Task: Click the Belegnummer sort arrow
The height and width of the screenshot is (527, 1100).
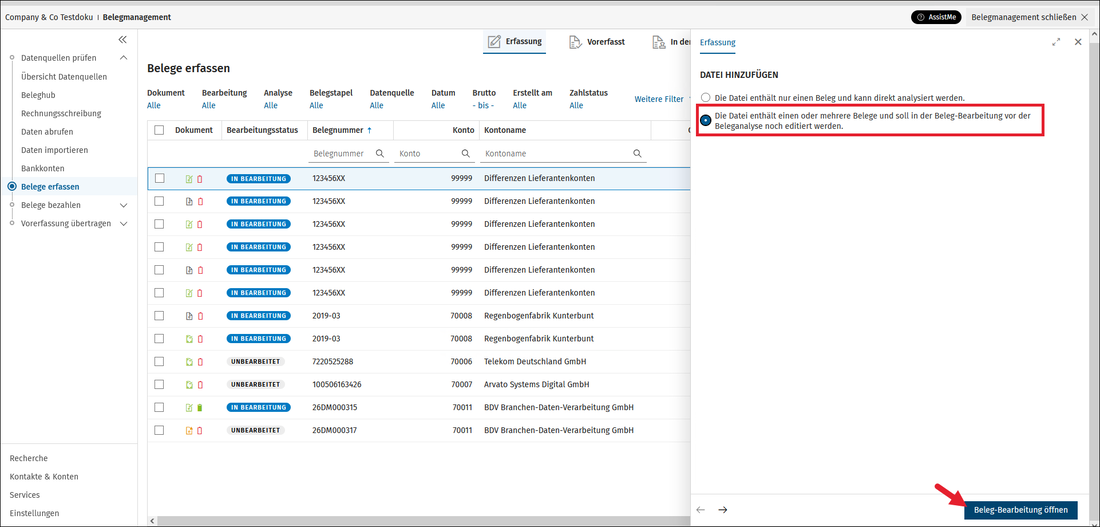Action: click(370, 130)
